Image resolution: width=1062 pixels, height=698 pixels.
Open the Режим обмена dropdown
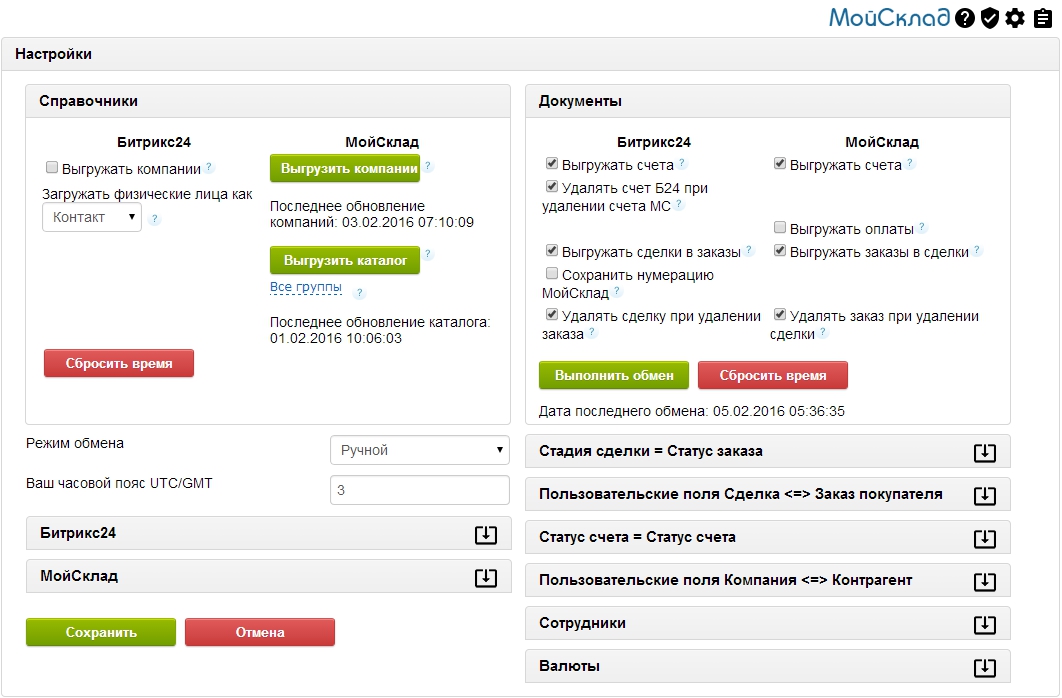[420, 451]
